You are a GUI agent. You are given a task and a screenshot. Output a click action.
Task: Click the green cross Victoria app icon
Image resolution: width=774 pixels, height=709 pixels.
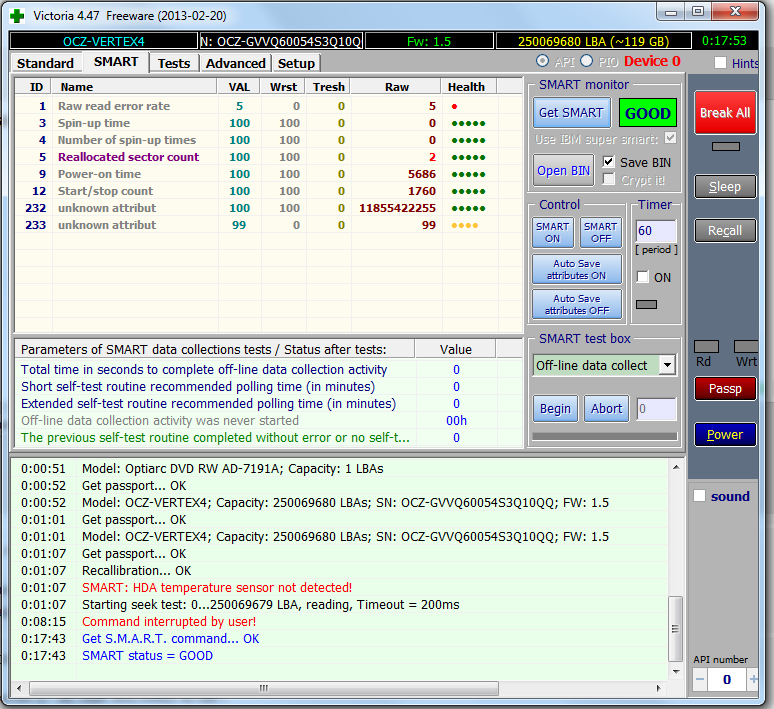tap(17, 16)
